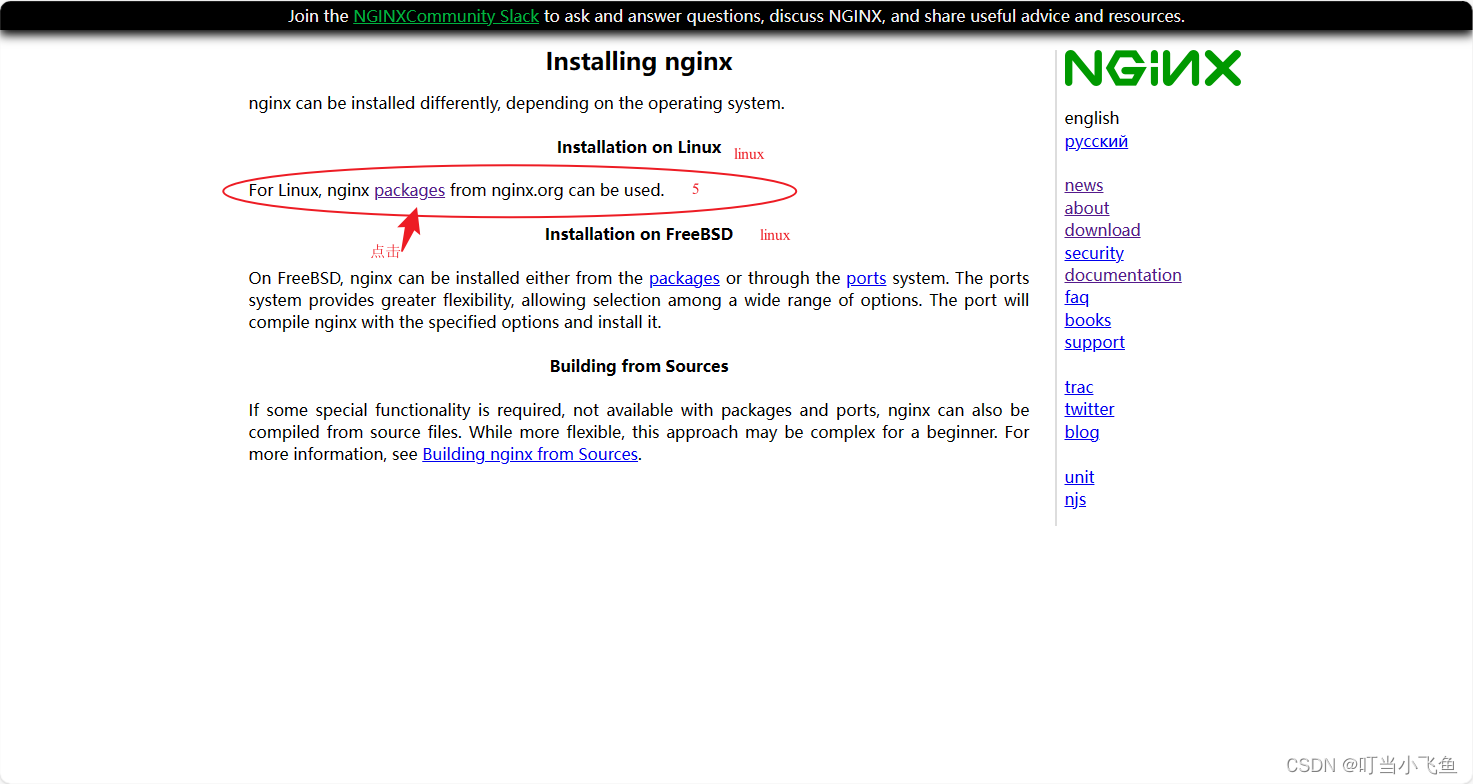Open the unit project page
1473x784 pixels.
coord(1079,477)
